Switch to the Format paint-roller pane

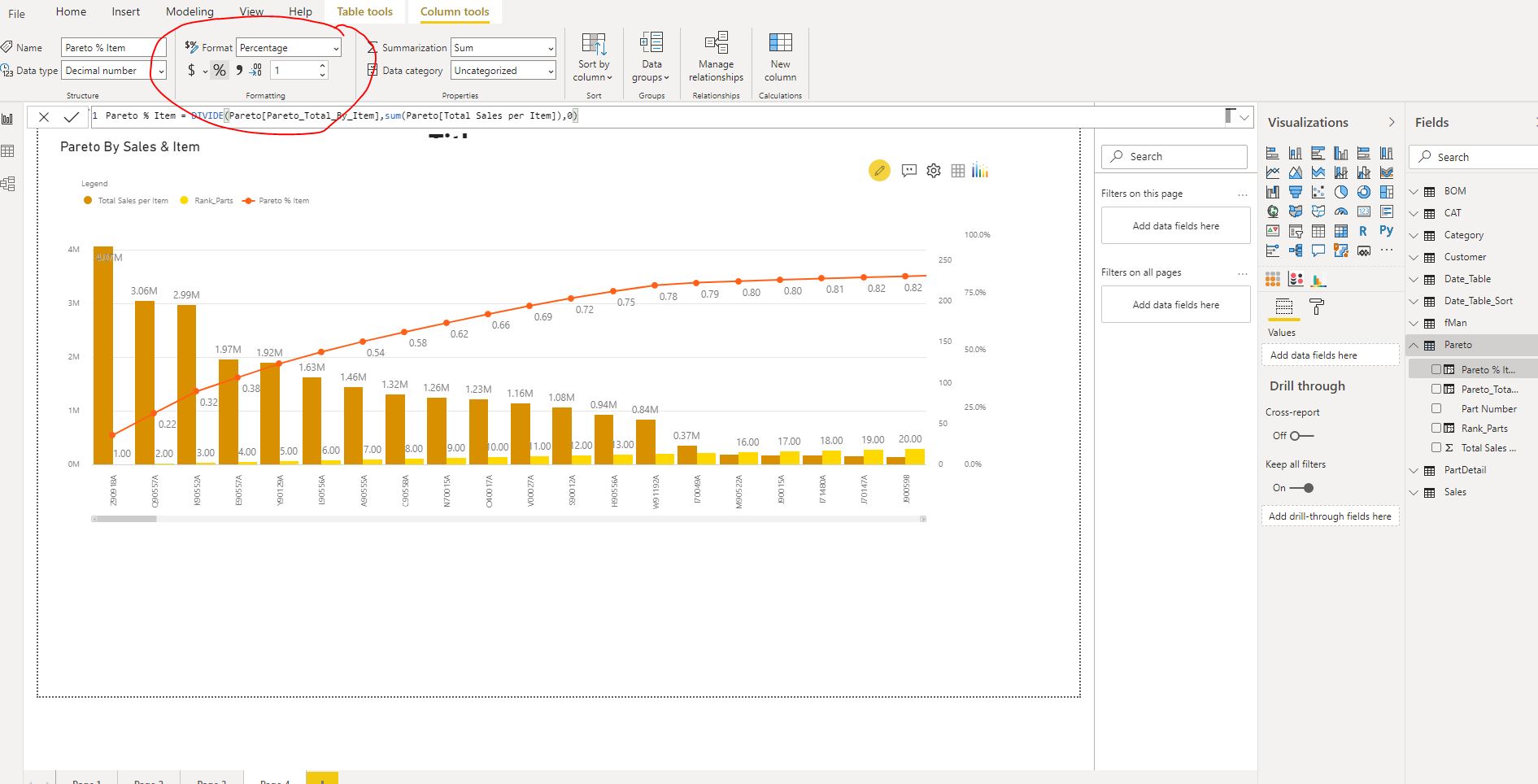(1317, 307)
